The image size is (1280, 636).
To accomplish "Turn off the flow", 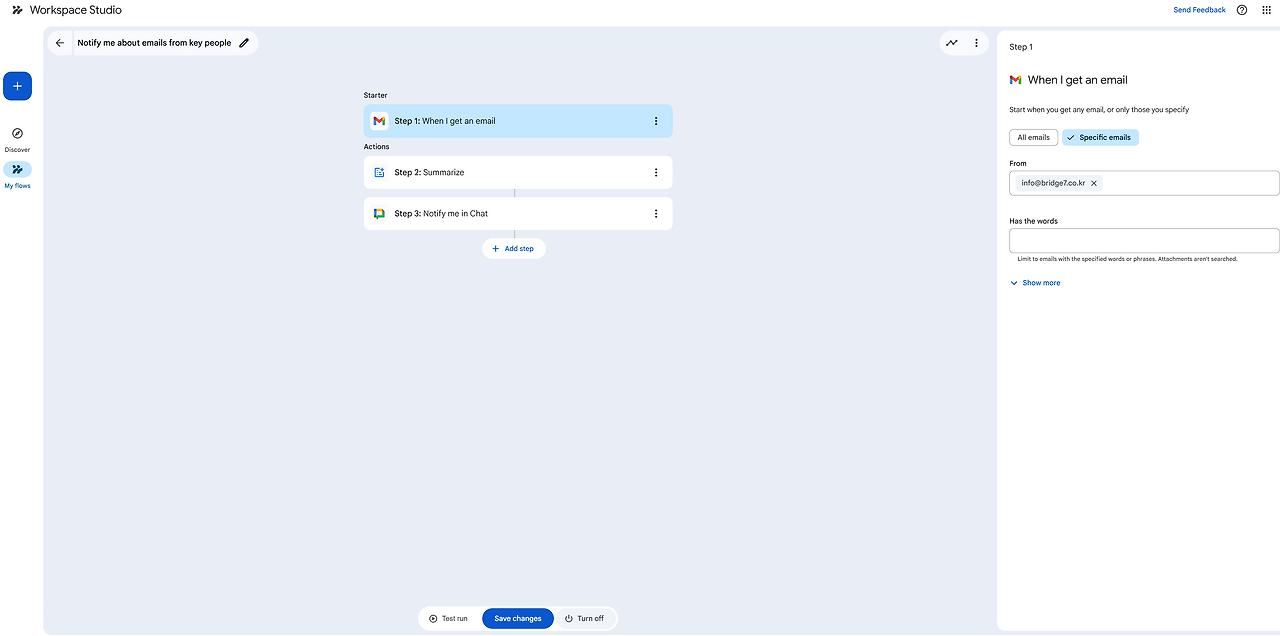I will point(585,618).
